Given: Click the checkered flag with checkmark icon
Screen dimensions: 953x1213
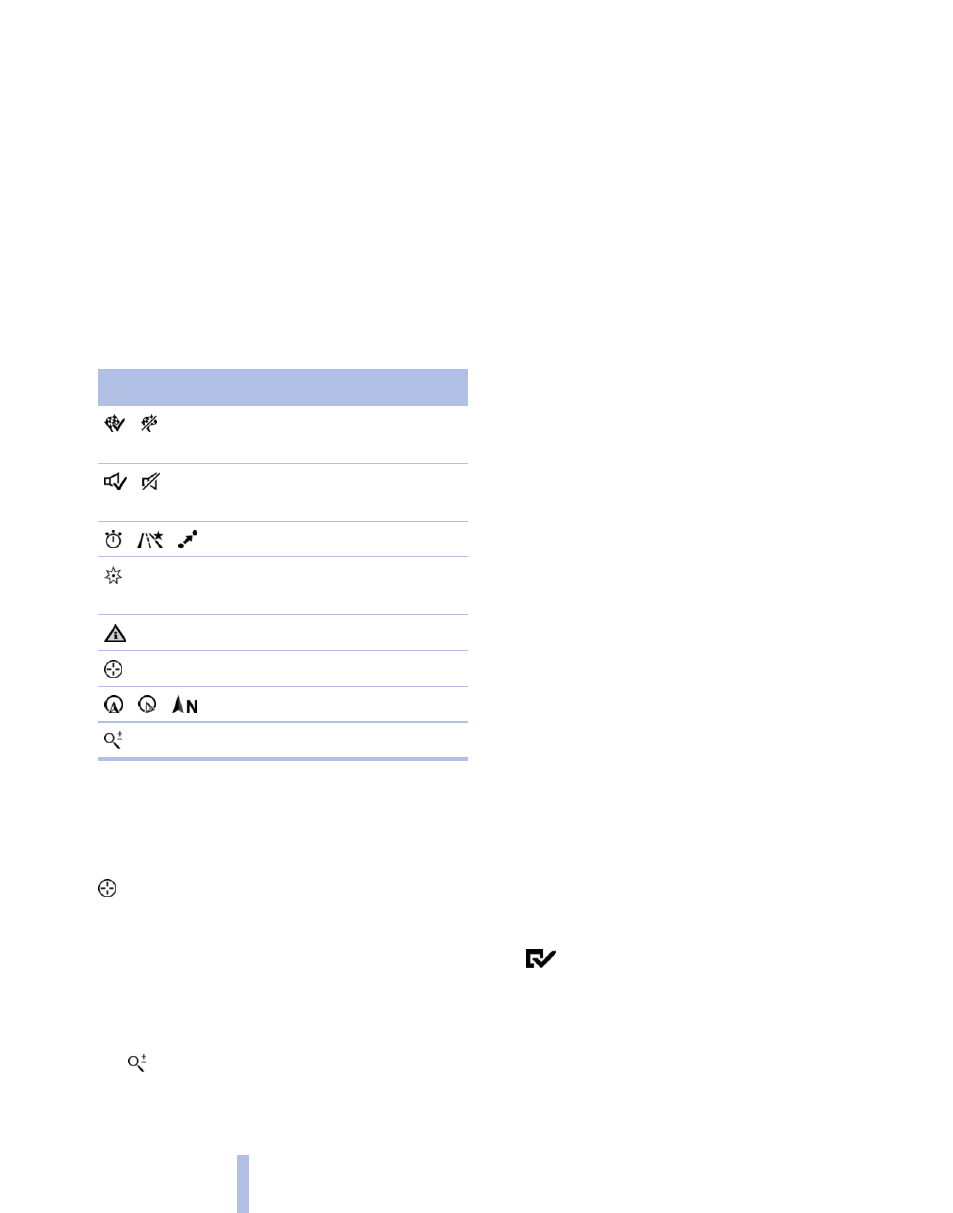Looking at the screenshot, I should tap(115, 424).
